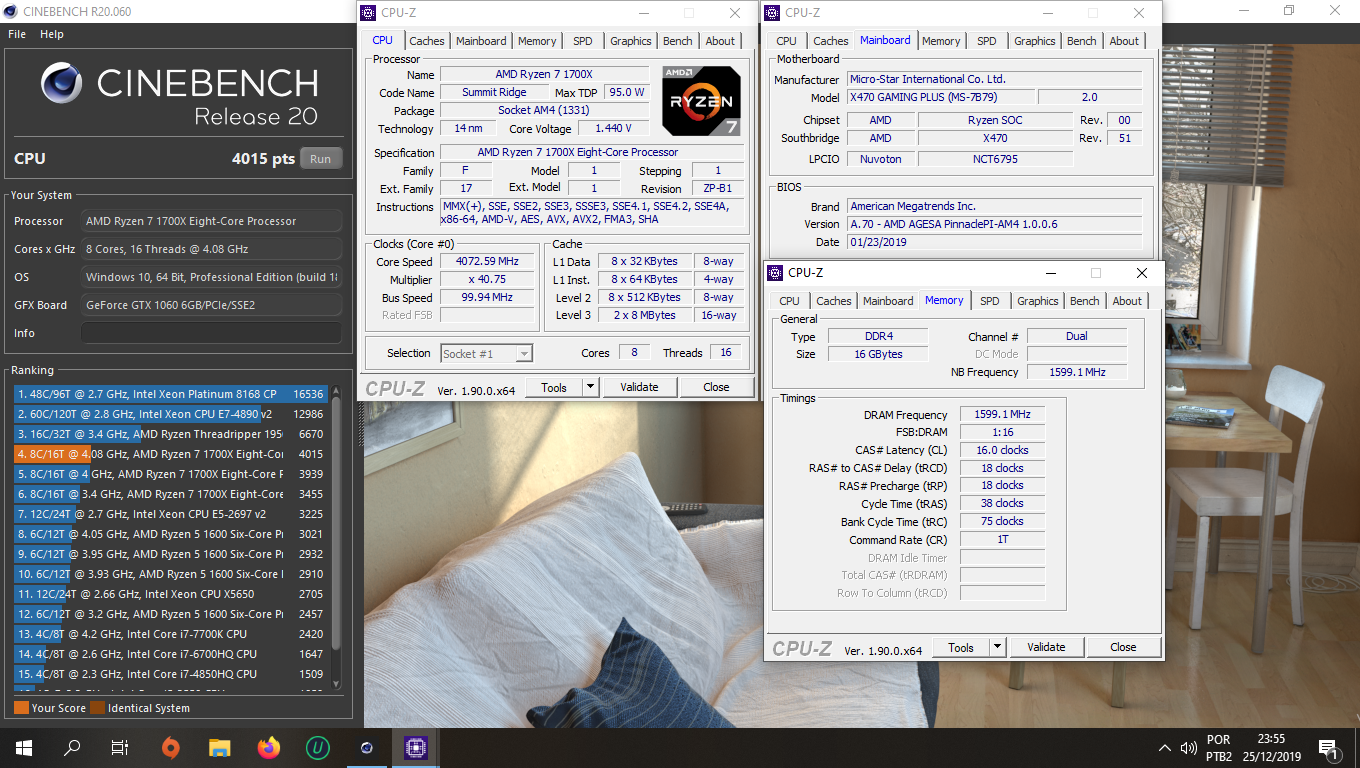Select ranking entry Xeon Platinum 8168
Screen dimensions: 1360x768
coord(171,394)
